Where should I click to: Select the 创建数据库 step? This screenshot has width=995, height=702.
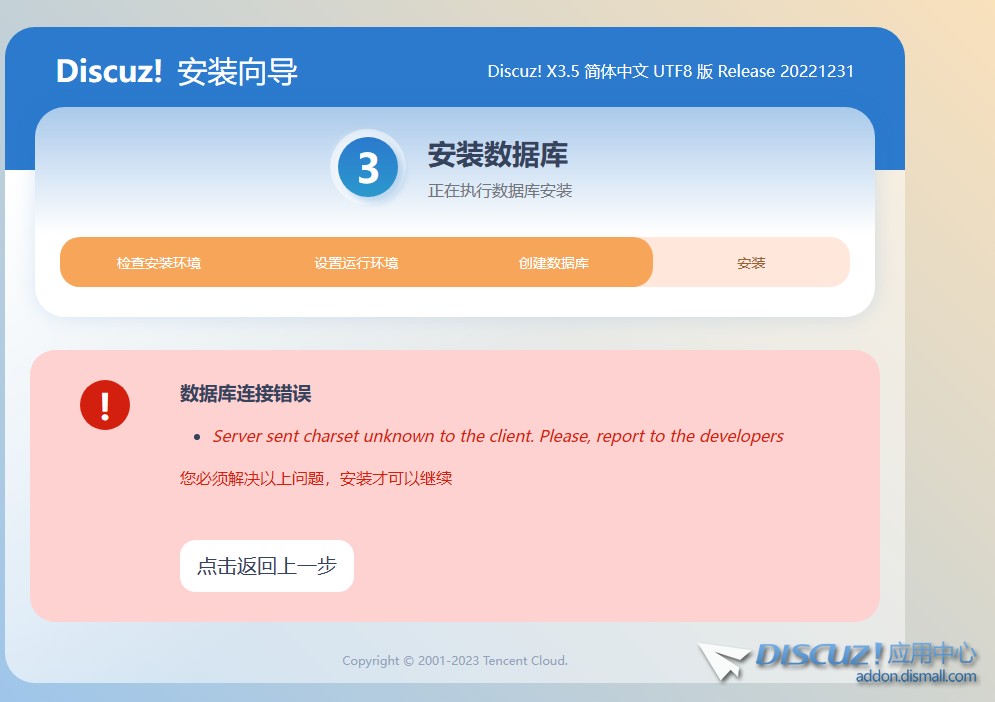pyautogui.click(x=553, y=263)
